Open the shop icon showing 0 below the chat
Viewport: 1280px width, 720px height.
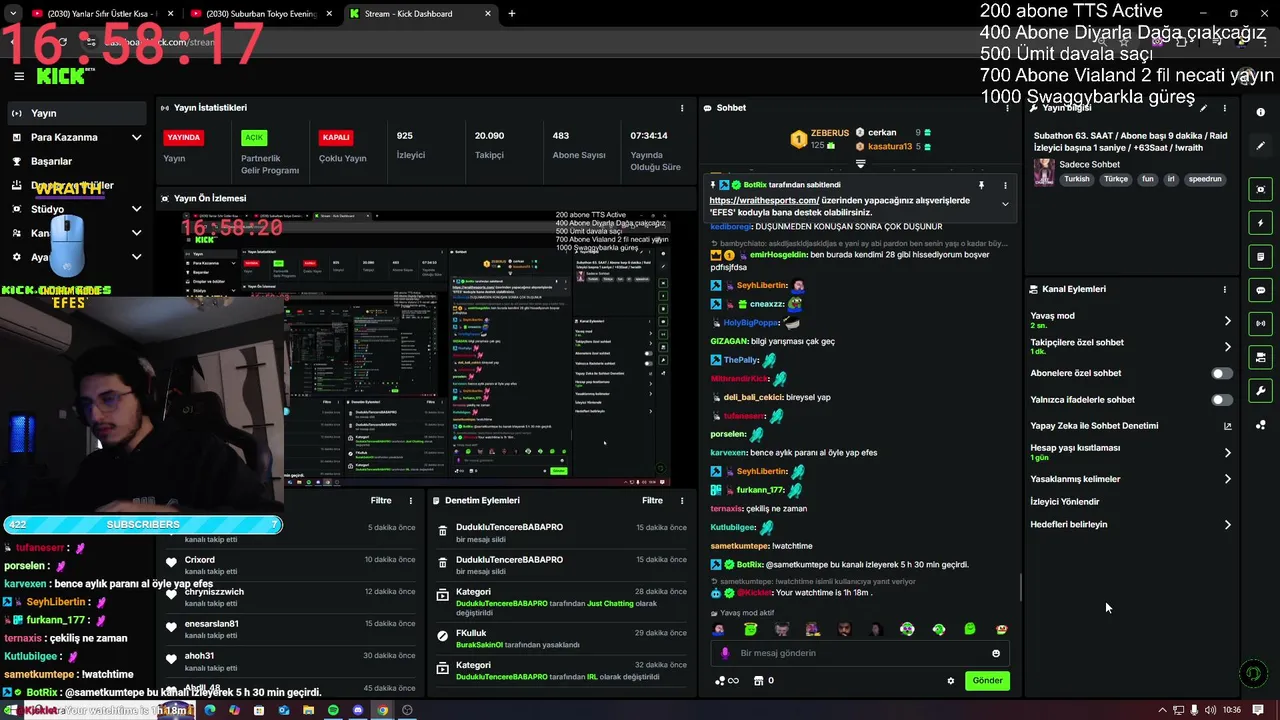pos(763,681)
